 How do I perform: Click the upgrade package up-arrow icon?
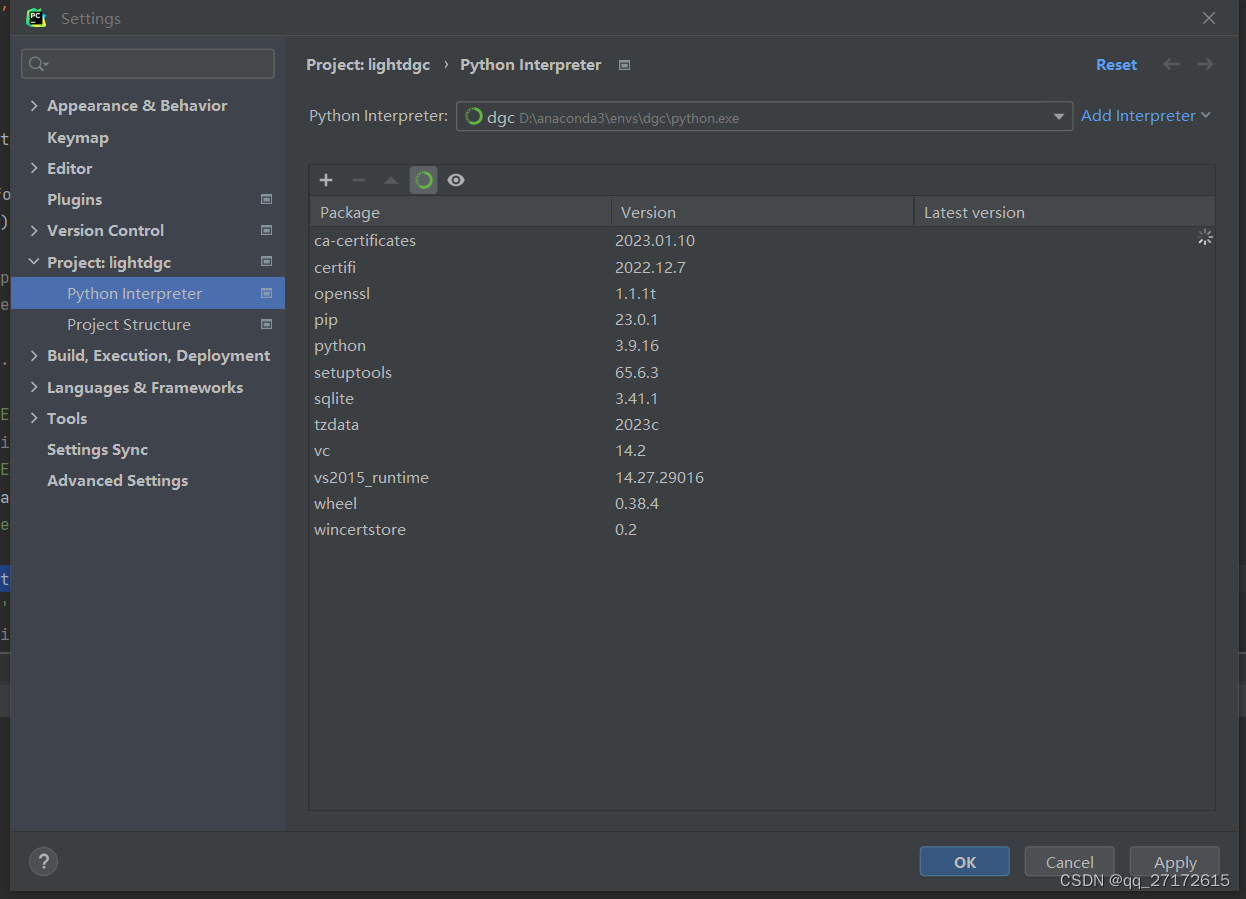(391, 180)
